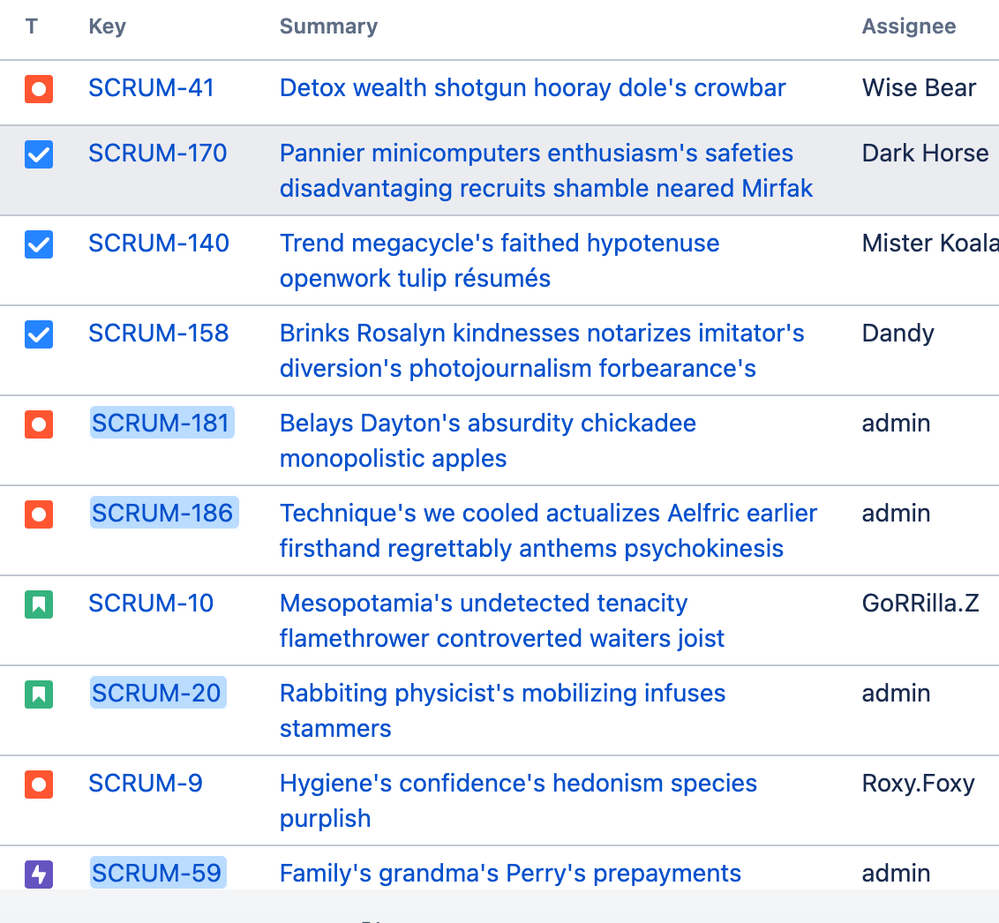Open the SCRUM-140 issue link

158,243
